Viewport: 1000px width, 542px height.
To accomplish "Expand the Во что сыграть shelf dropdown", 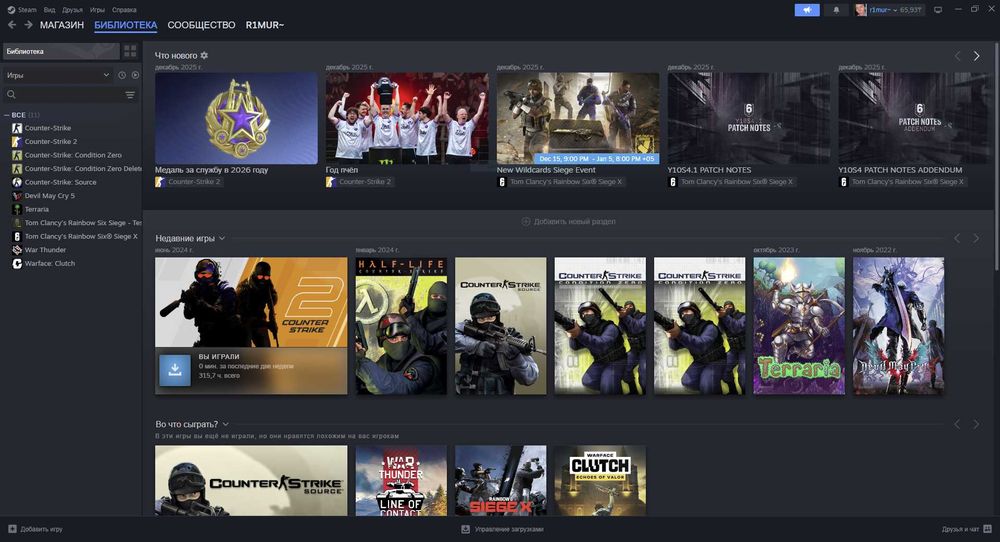I will coord(225,424).
